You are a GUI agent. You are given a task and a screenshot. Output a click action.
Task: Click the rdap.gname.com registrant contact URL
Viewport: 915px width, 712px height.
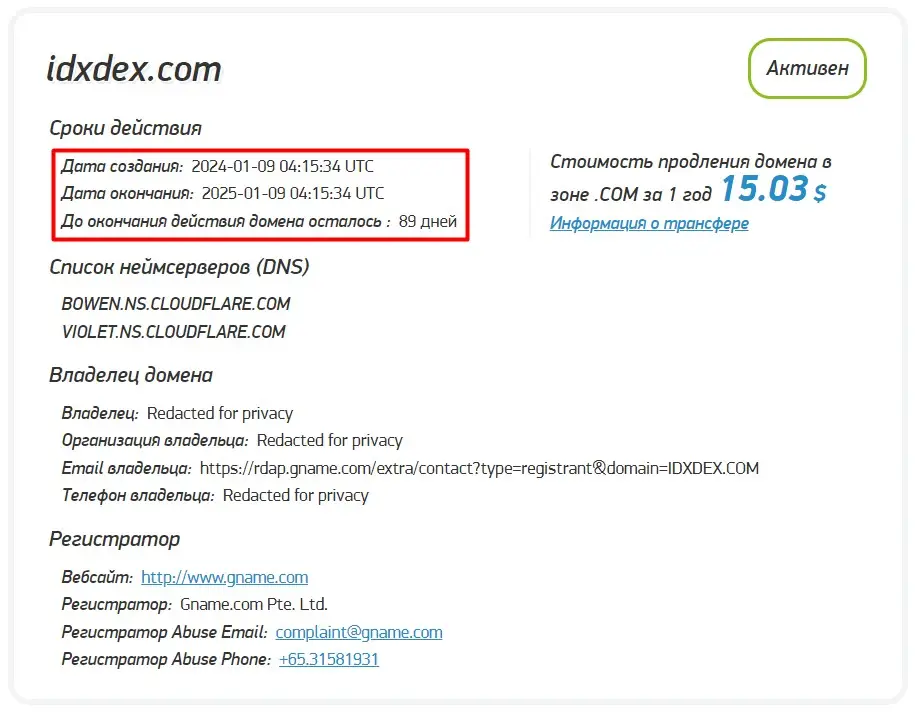479,468
